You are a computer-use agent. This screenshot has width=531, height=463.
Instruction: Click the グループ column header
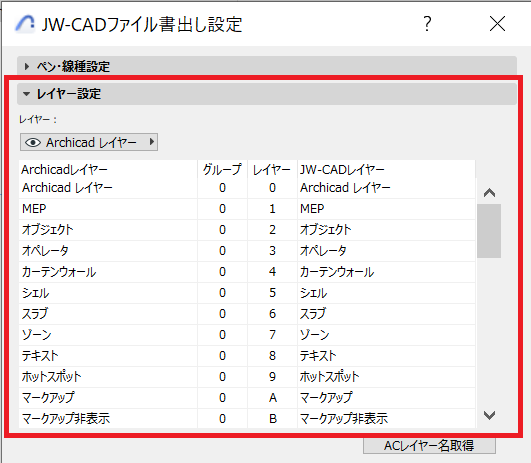point(222,169)
